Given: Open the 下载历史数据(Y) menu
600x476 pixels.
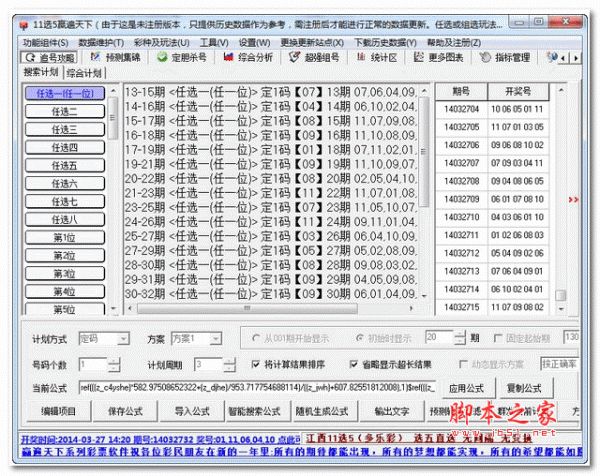Looking at the screenshot, I should [385, 42].
